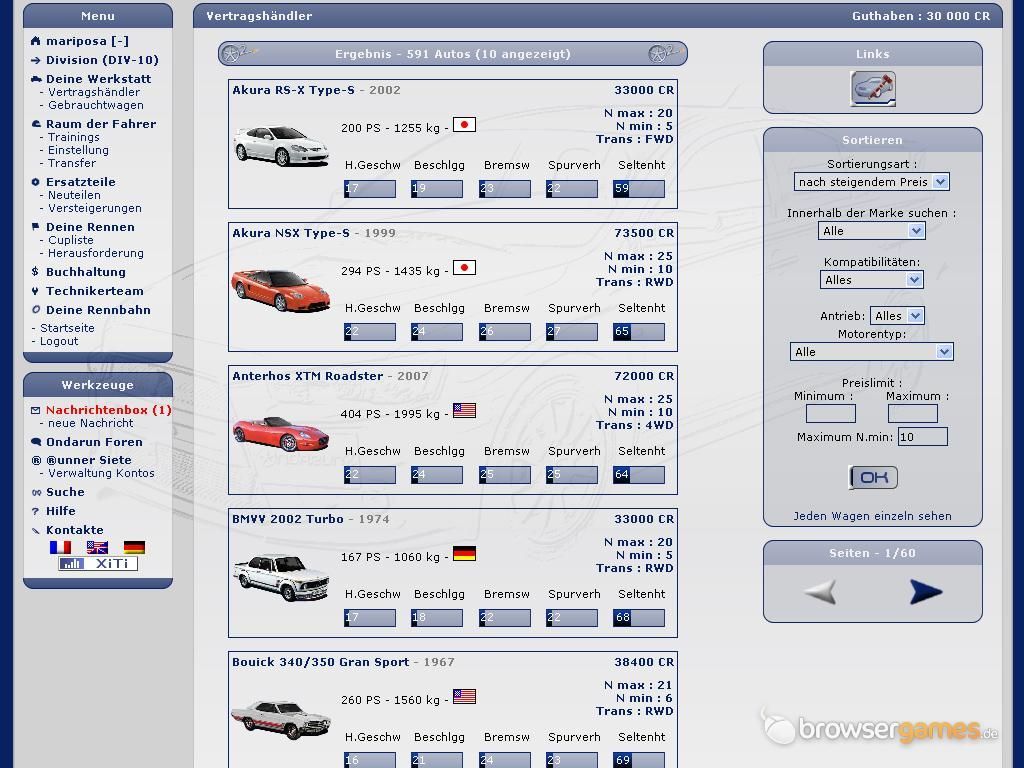
Task: Click the helmet icon beside Raum der Fahrer
Action: (x=36, y=124)
